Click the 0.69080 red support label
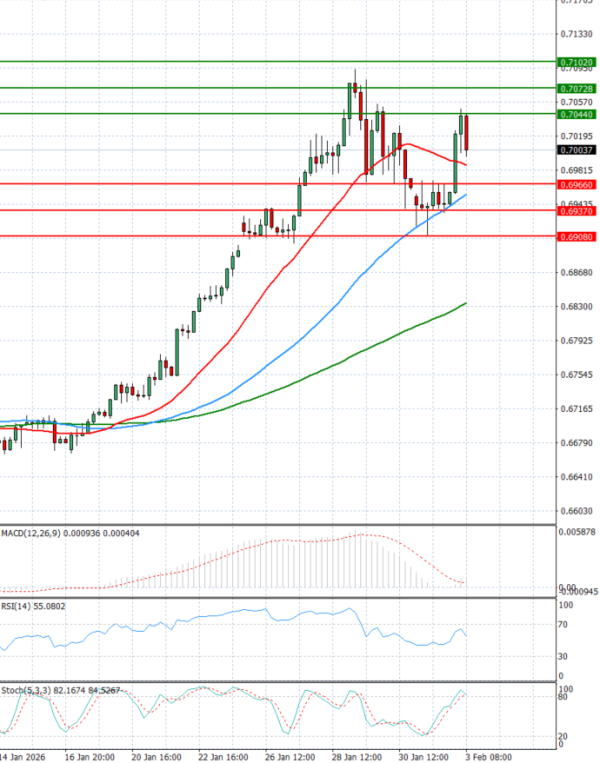 [577, 237]
